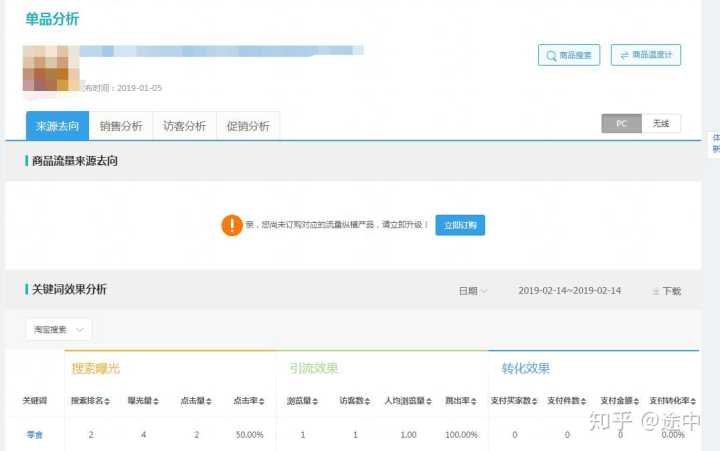
Task: Click the 下载 download icon
Action: 656,291
